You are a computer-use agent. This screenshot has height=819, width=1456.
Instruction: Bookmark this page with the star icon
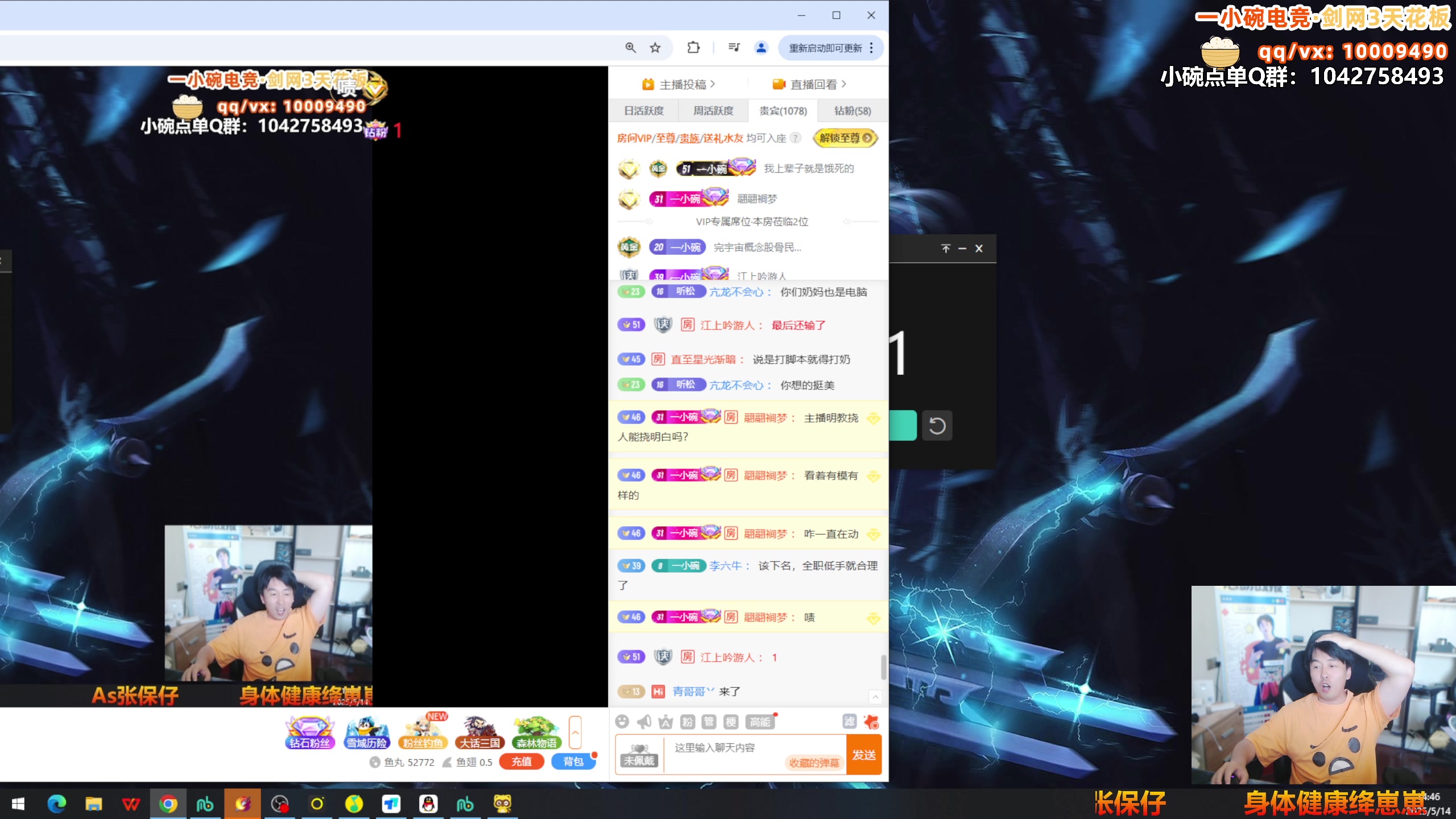click(x=655, y=48)
